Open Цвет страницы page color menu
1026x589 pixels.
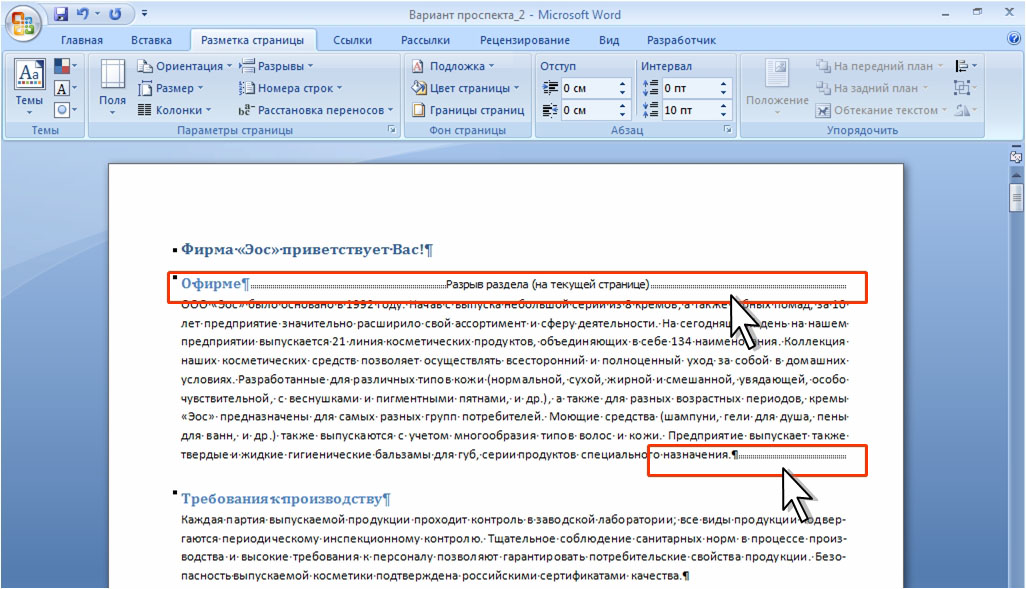coord(465,88)
